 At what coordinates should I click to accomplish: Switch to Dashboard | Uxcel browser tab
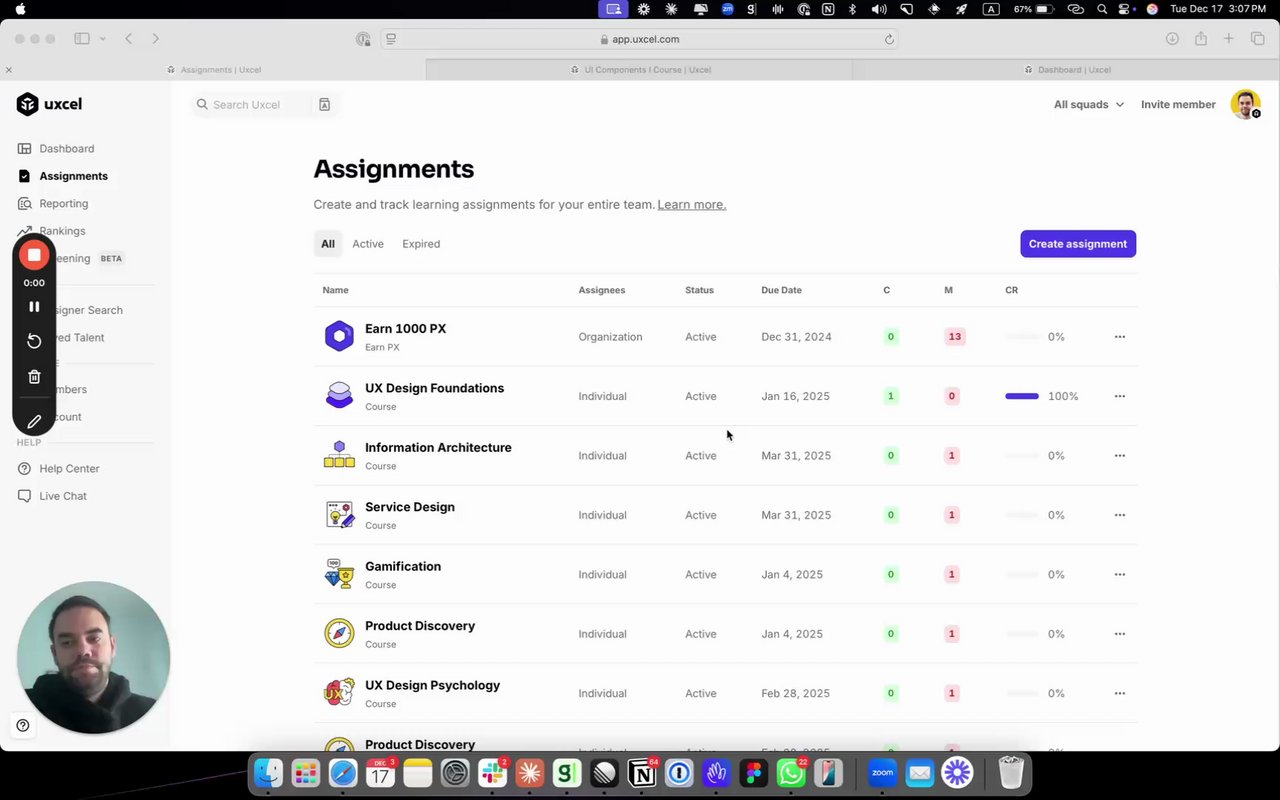[x=1067, y=70]
